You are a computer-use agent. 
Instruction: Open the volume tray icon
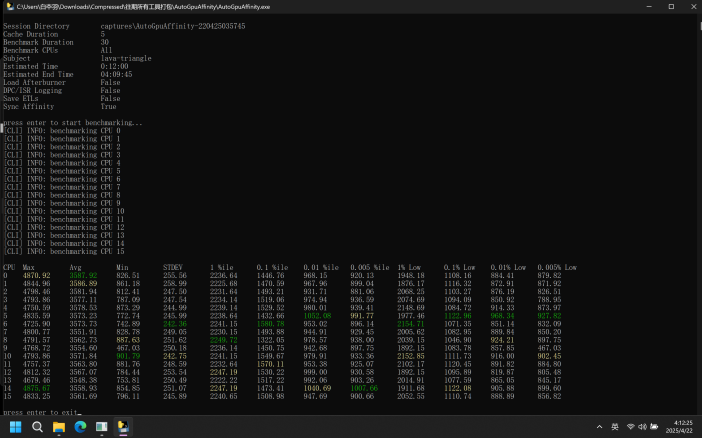(x=642, y=427)
